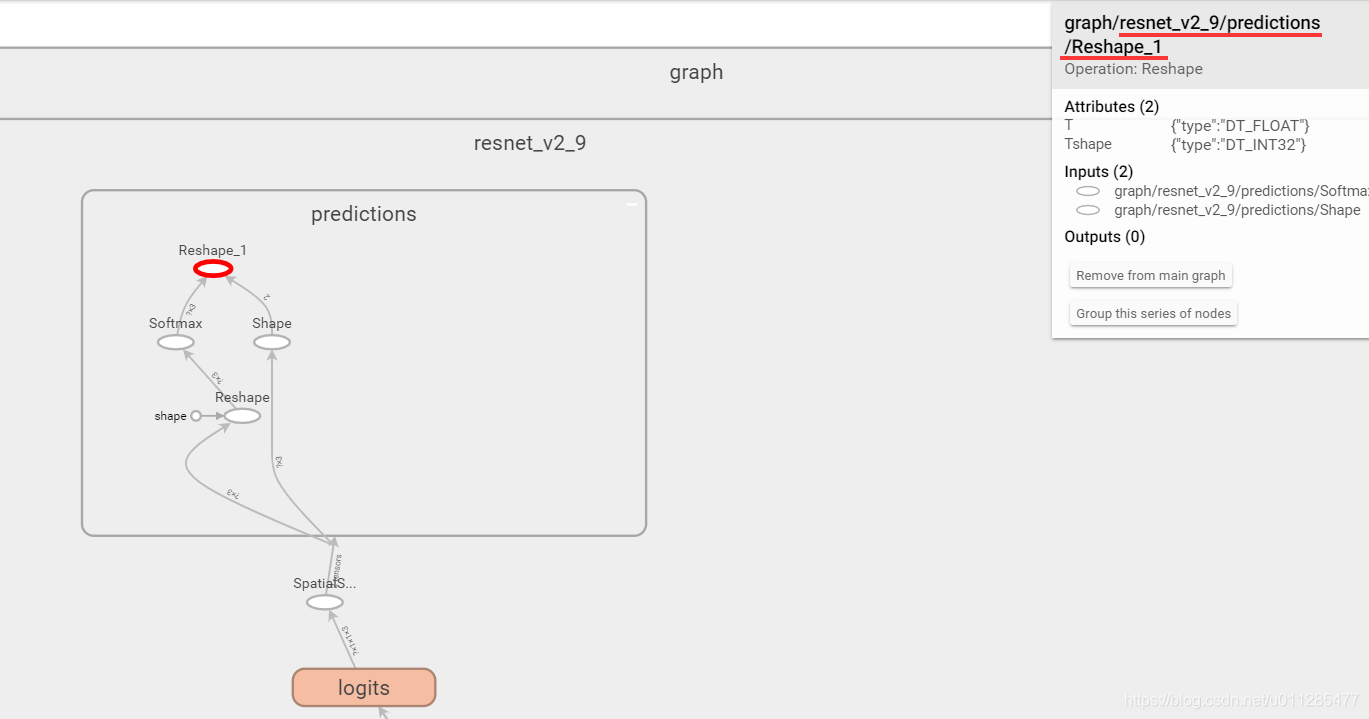
Task: Click the small shape constant node
Action: pos(196,415)
